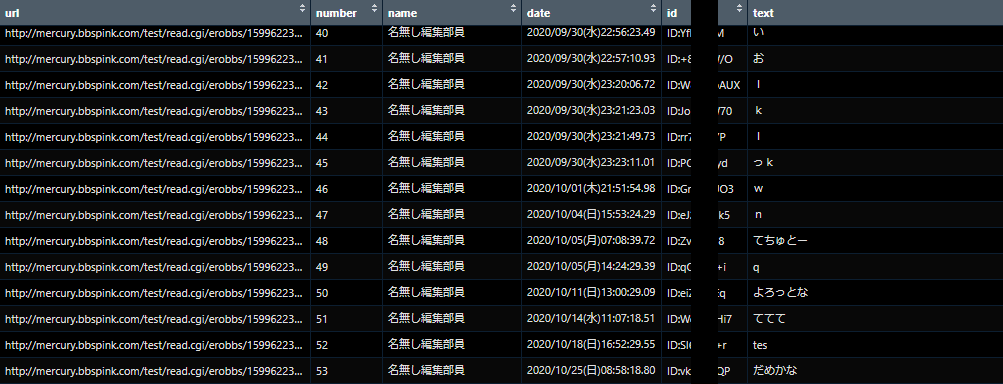Click the url cell in row 53
Image resolution: width=1003 pixels, height=384 pixels.
155,371
